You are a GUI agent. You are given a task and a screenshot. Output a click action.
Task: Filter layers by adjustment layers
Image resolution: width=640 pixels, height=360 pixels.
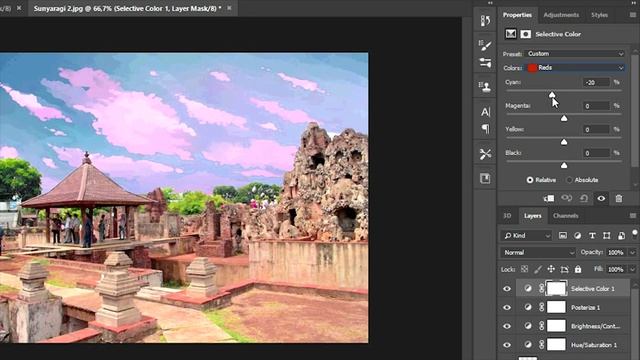coord(578,236)
